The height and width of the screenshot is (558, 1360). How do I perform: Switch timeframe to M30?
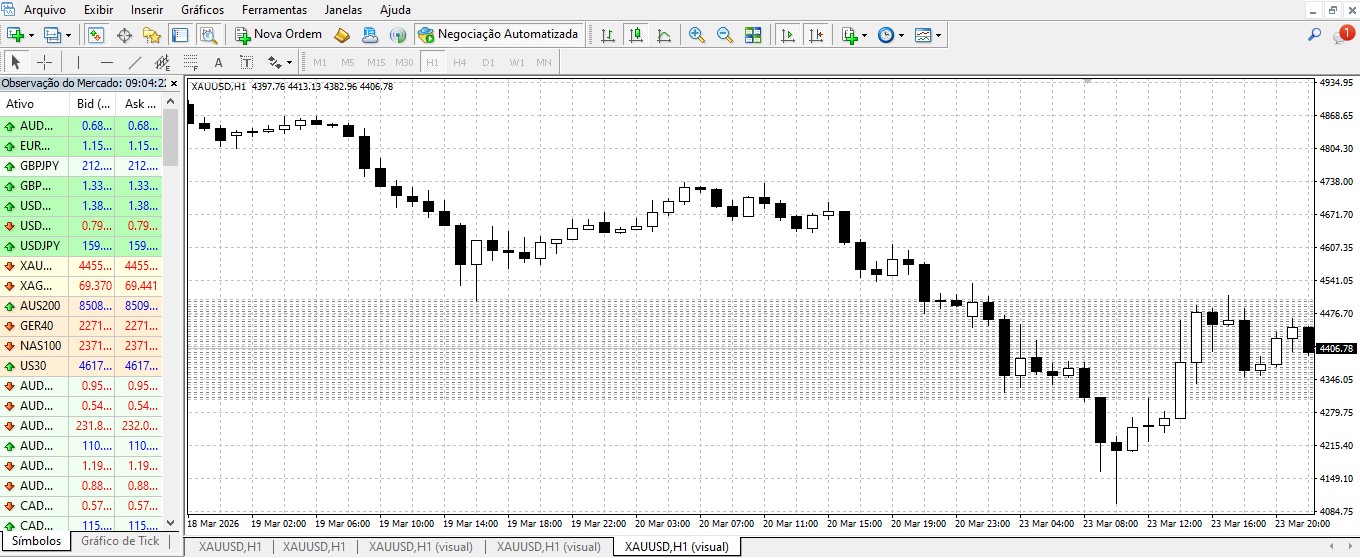(x=404, y=62)
